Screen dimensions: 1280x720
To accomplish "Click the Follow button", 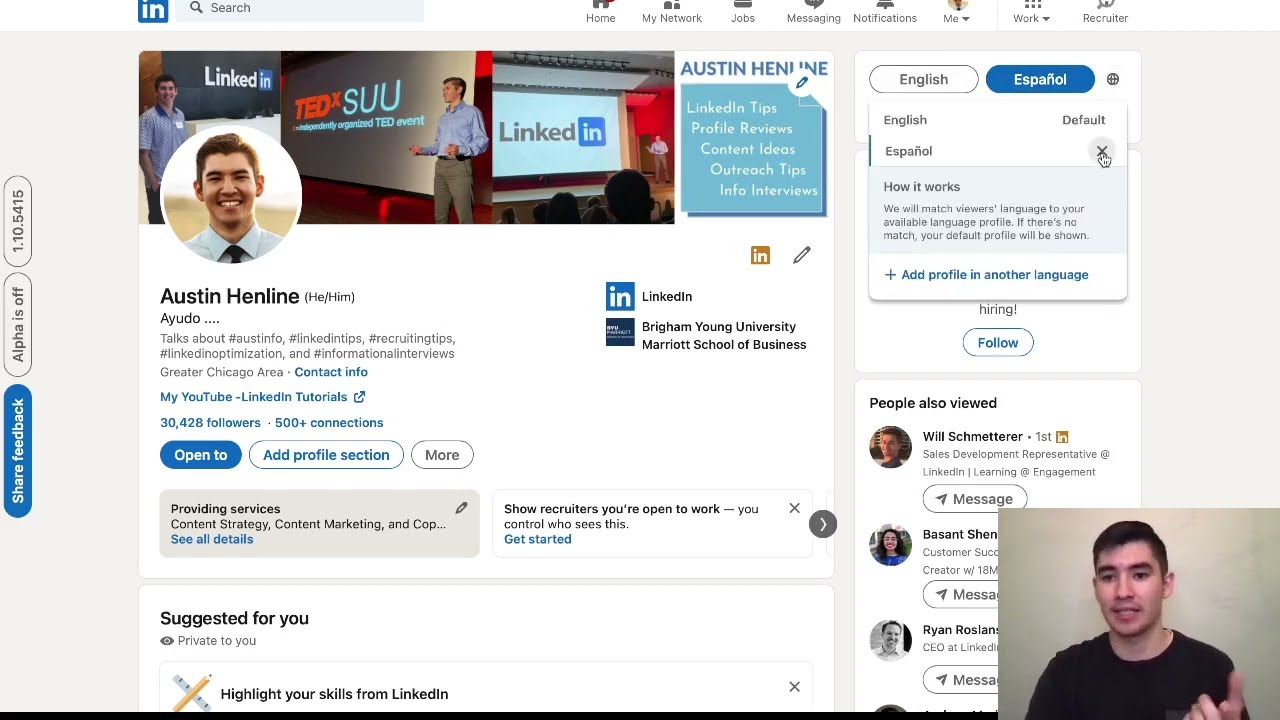I will point(998,343).
